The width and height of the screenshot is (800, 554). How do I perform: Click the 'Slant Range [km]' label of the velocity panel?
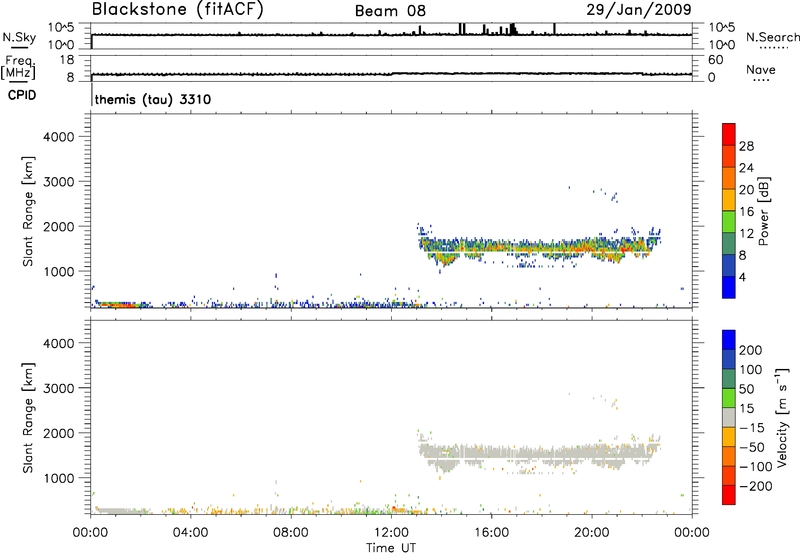coord(28,418)
